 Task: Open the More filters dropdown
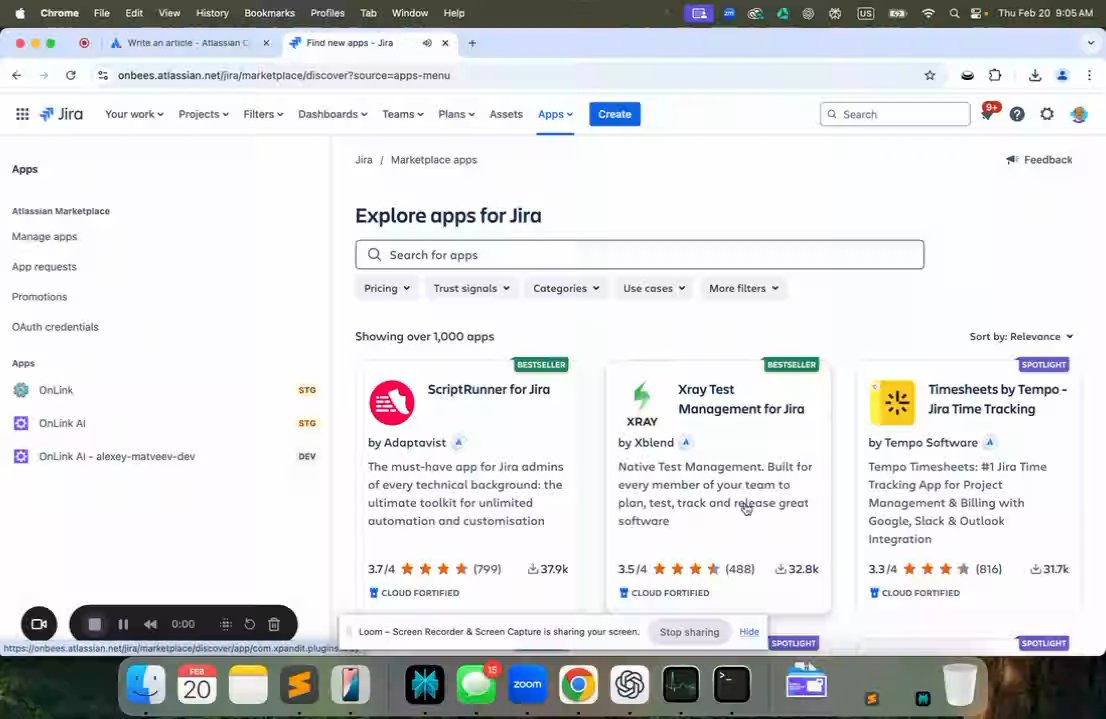point(743,288)
